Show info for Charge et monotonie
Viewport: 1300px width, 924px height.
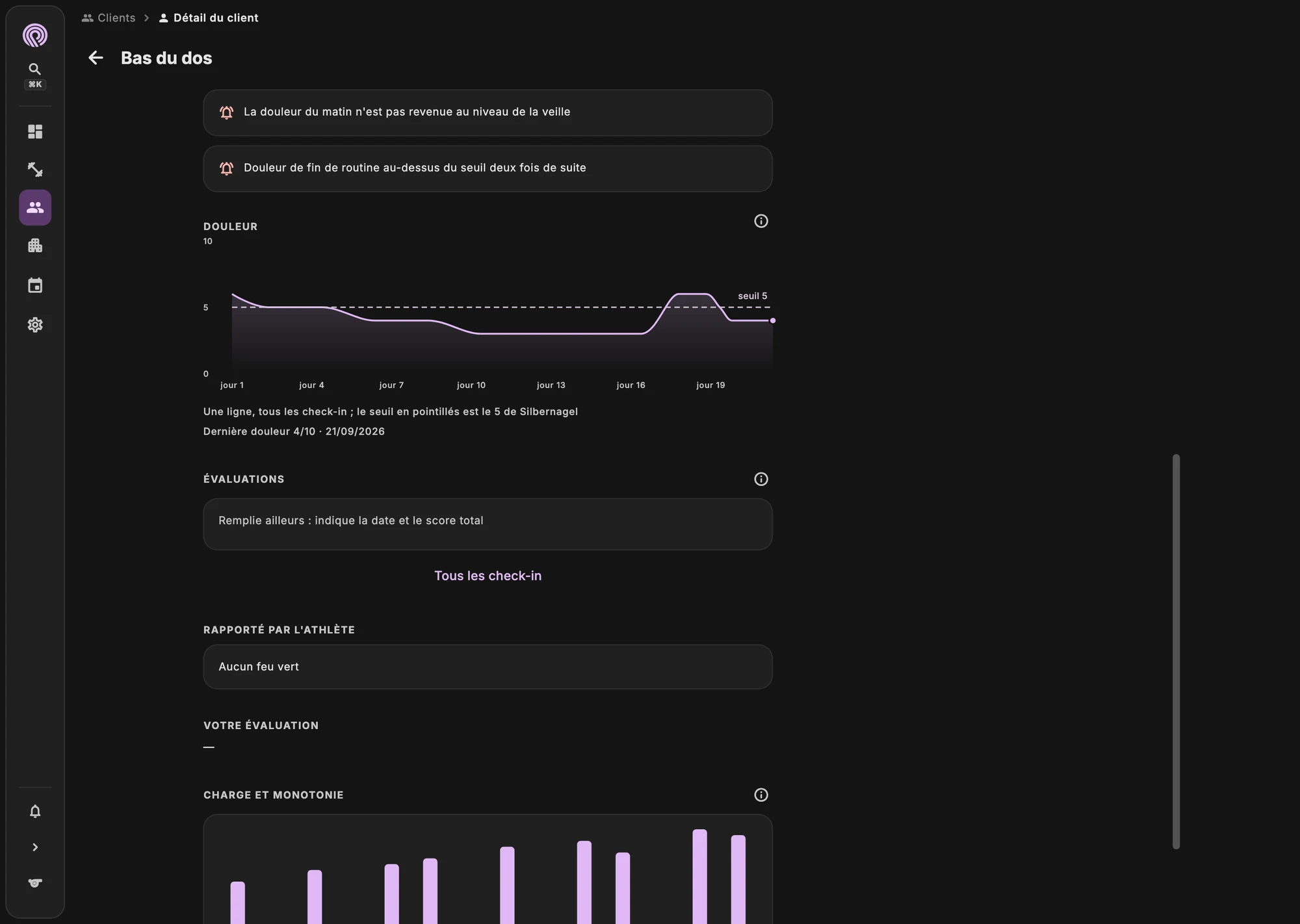tap(761, 795)
